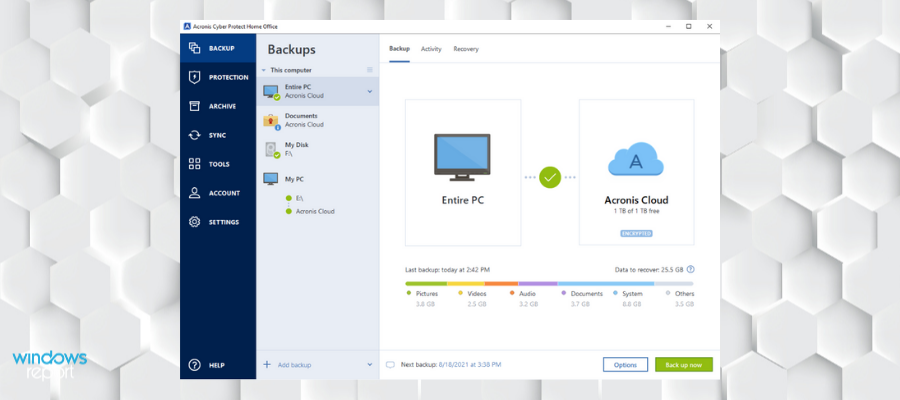Collapse the This computer group triangle

(263, 70)
